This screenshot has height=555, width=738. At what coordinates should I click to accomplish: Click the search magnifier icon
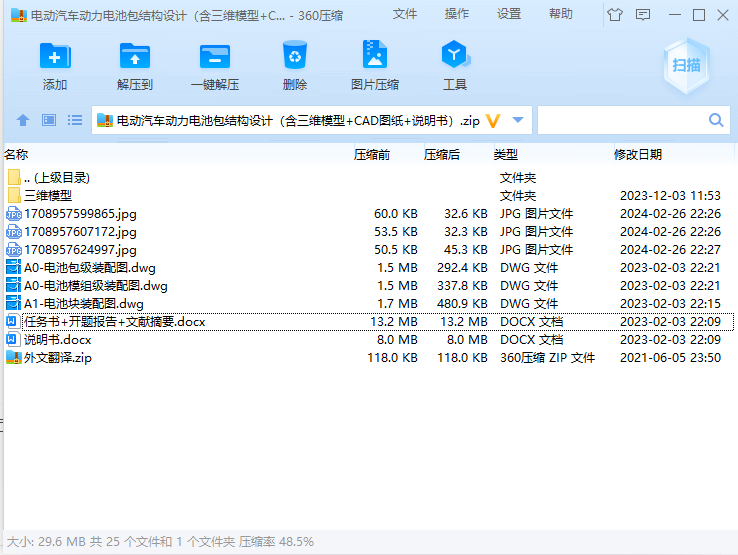click(716, 121)
